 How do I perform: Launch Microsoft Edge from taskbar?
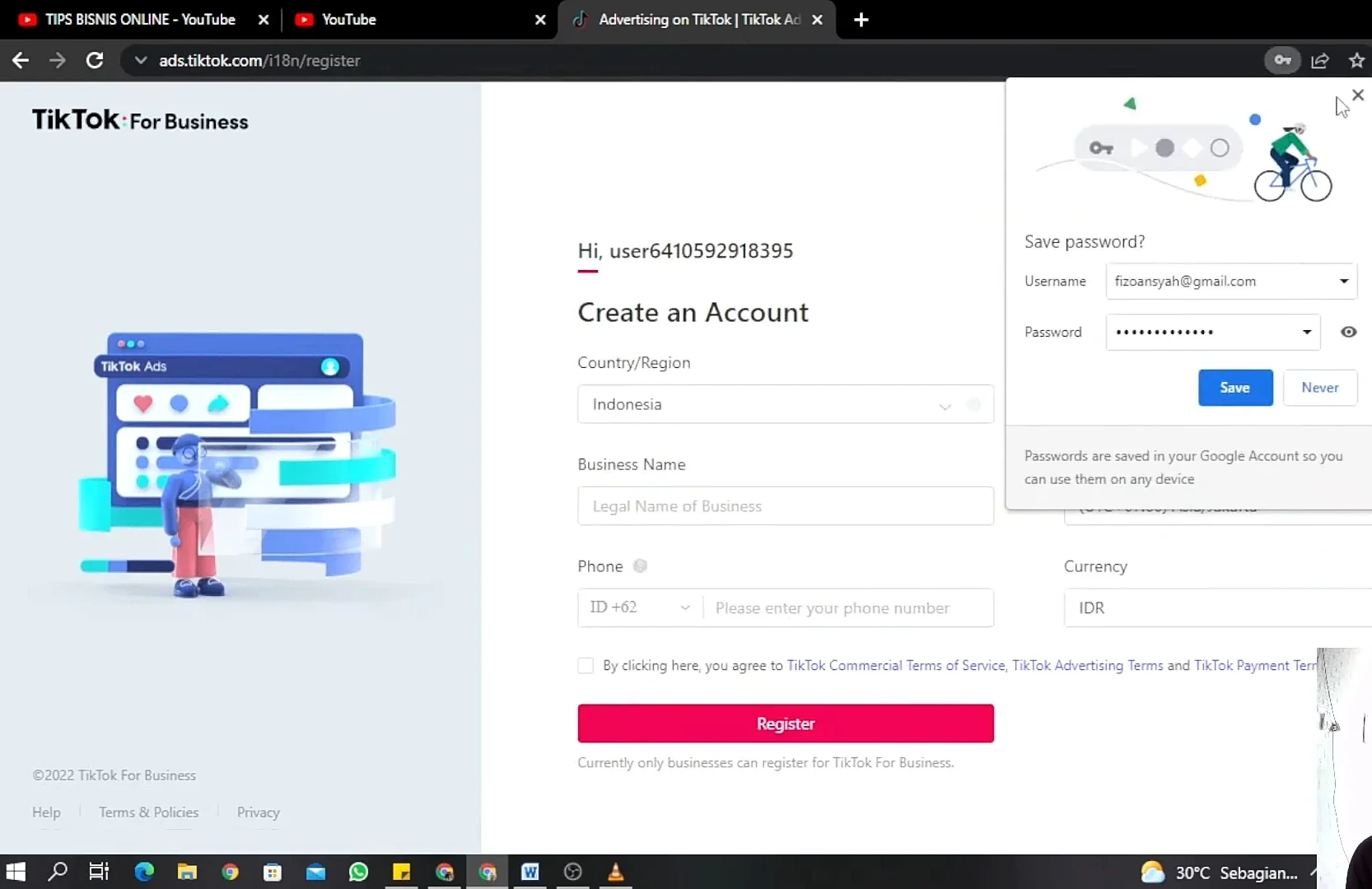[x=144, y=872]
